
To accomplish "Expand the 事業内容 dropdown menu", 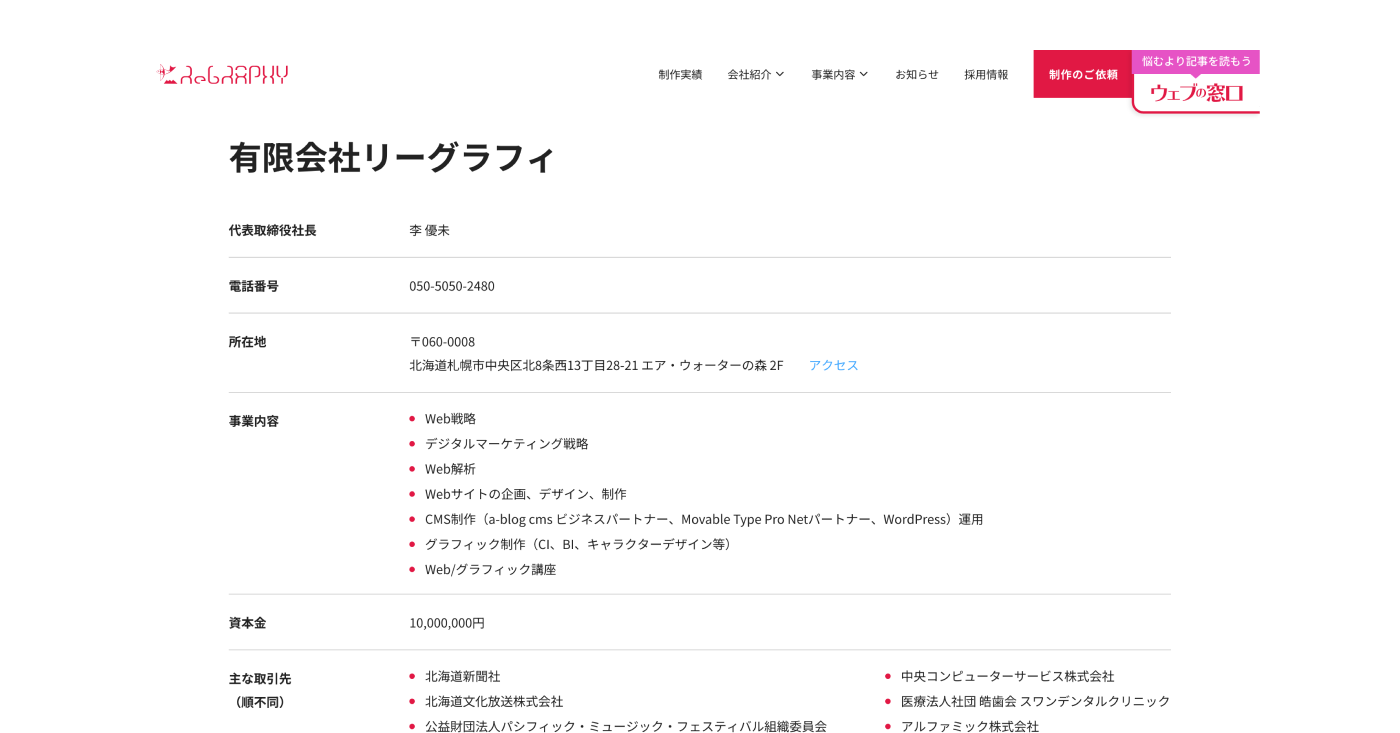I will 839,75.
